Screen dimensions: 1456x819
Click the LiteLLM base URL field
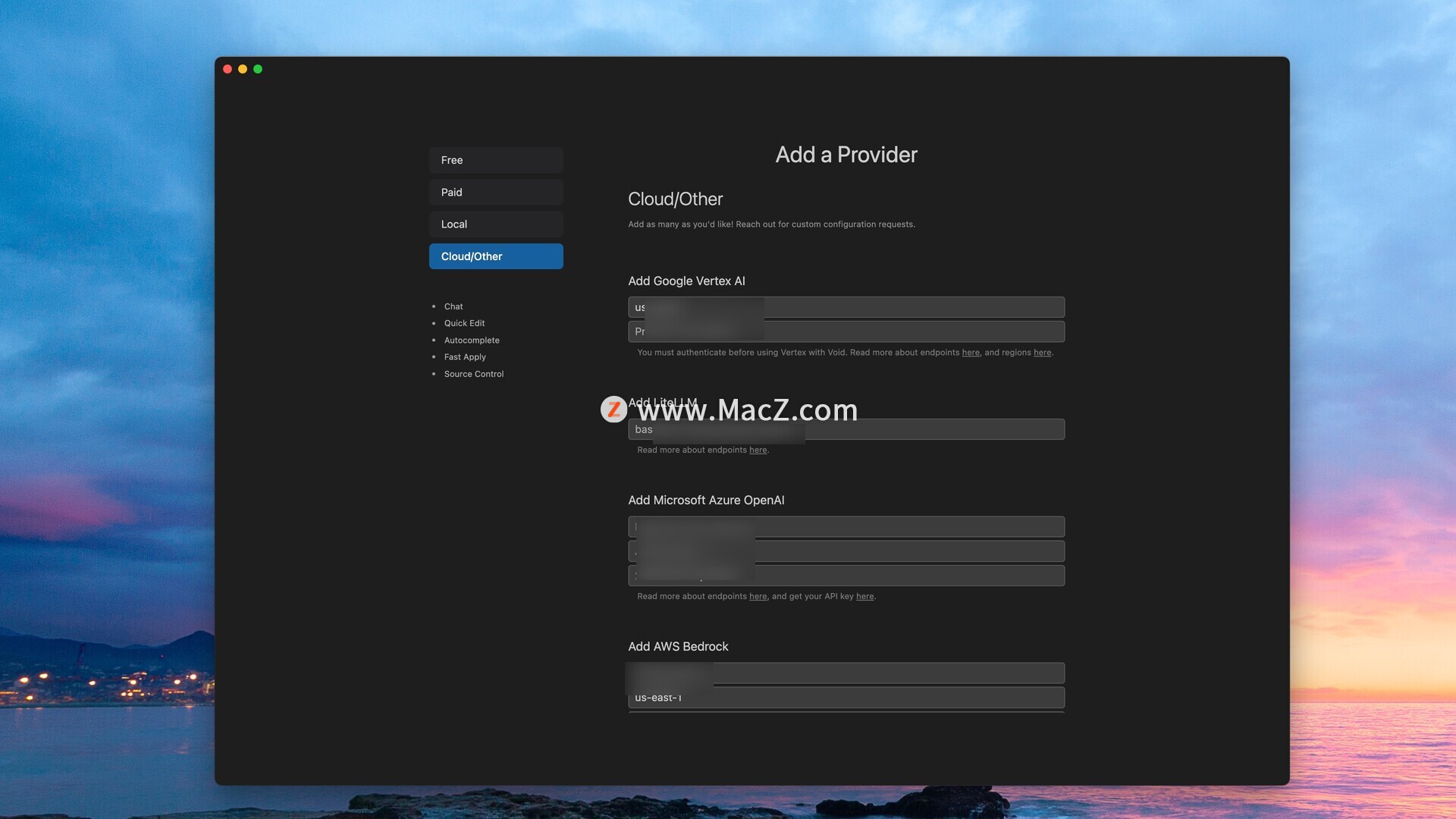(846, 429)
